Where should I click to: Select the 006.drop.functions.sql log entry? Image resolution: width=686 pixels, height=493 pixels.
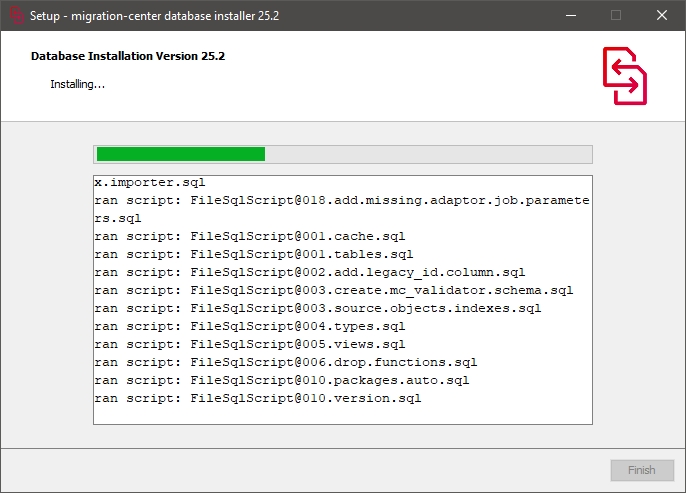286,363
